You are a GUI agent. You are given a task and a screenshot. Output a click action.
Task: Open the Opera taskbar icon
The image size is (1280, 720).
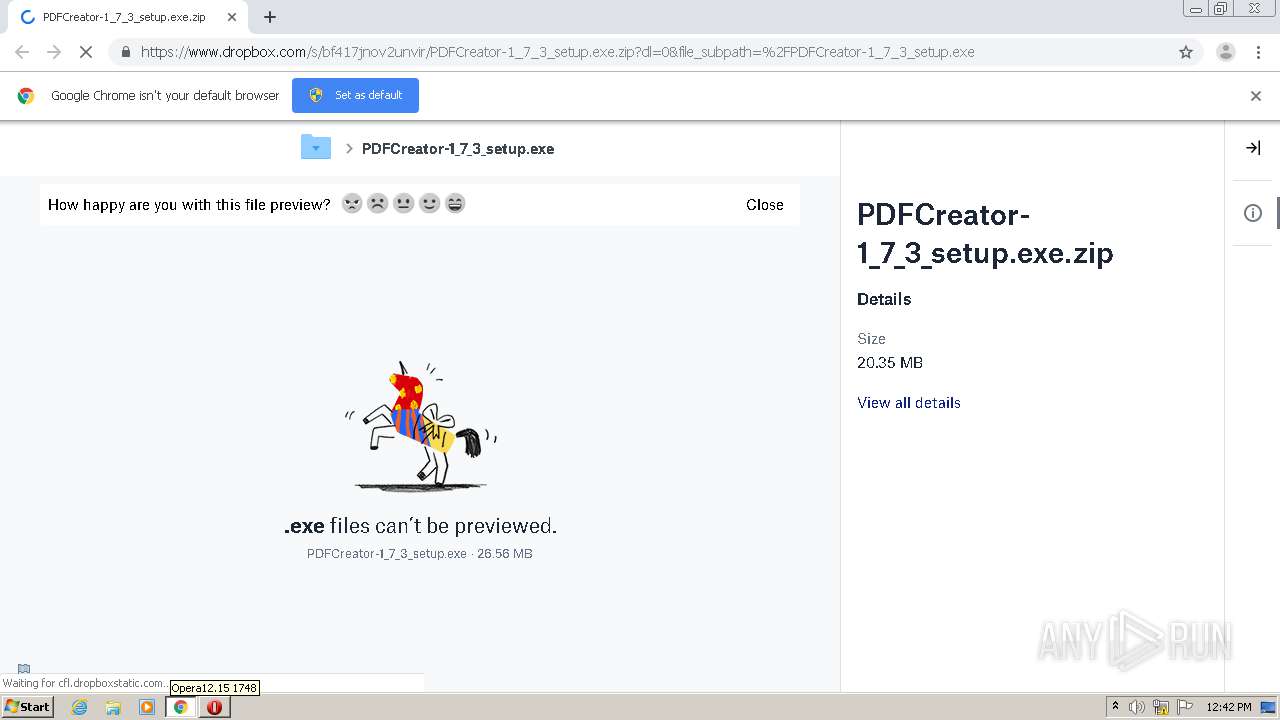[x=214, y=707]
